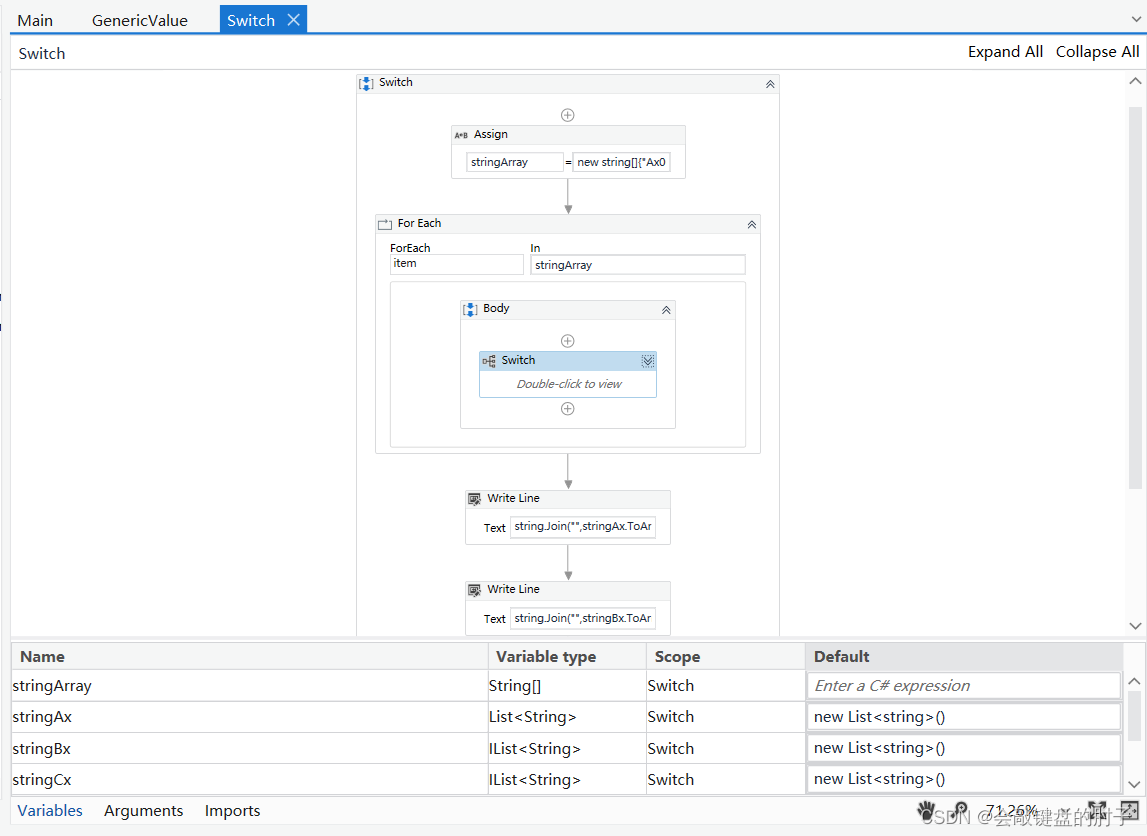Click the Switch activity icon inside Body
This screenshot has height=836, width=1147.
coord(488,360)
